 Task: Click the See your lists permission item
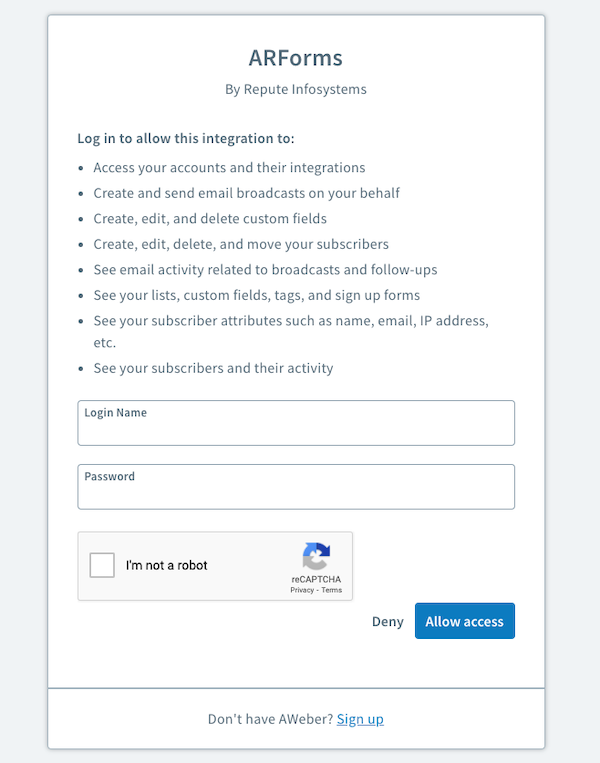[x=257, y=295]
